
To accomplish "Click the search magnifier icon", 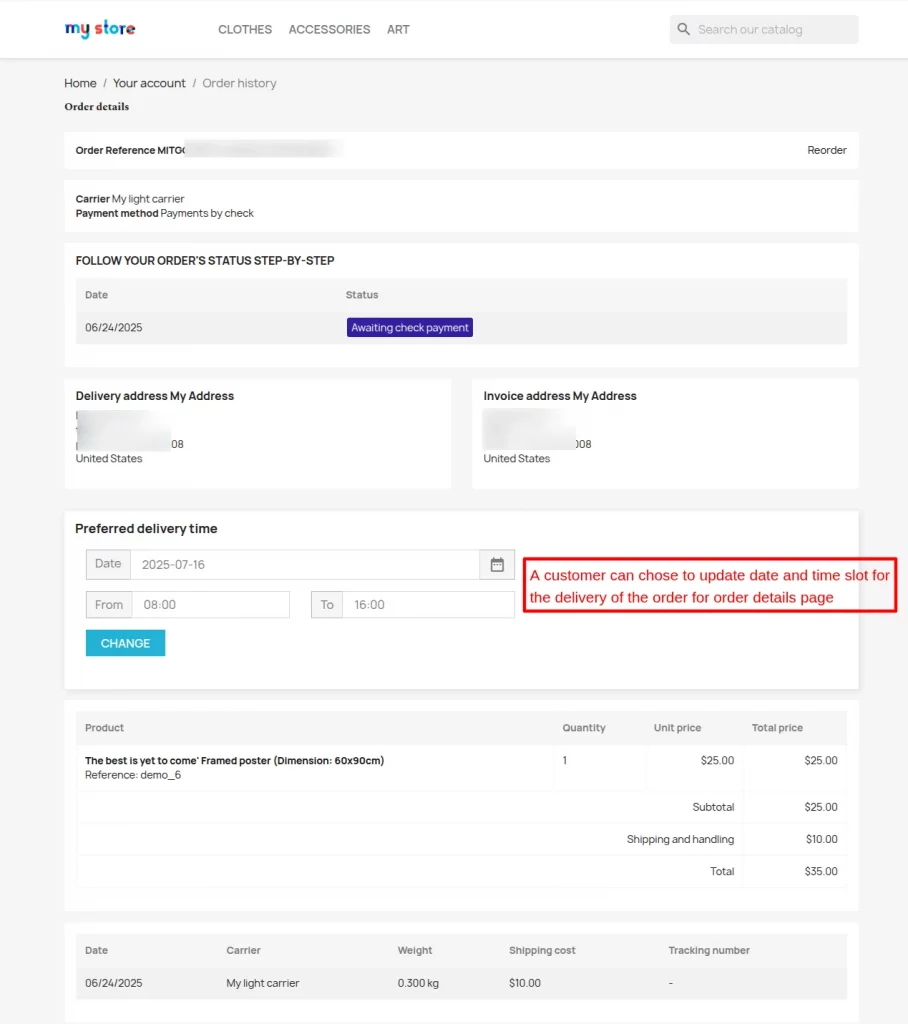I will tap(683, 29).
